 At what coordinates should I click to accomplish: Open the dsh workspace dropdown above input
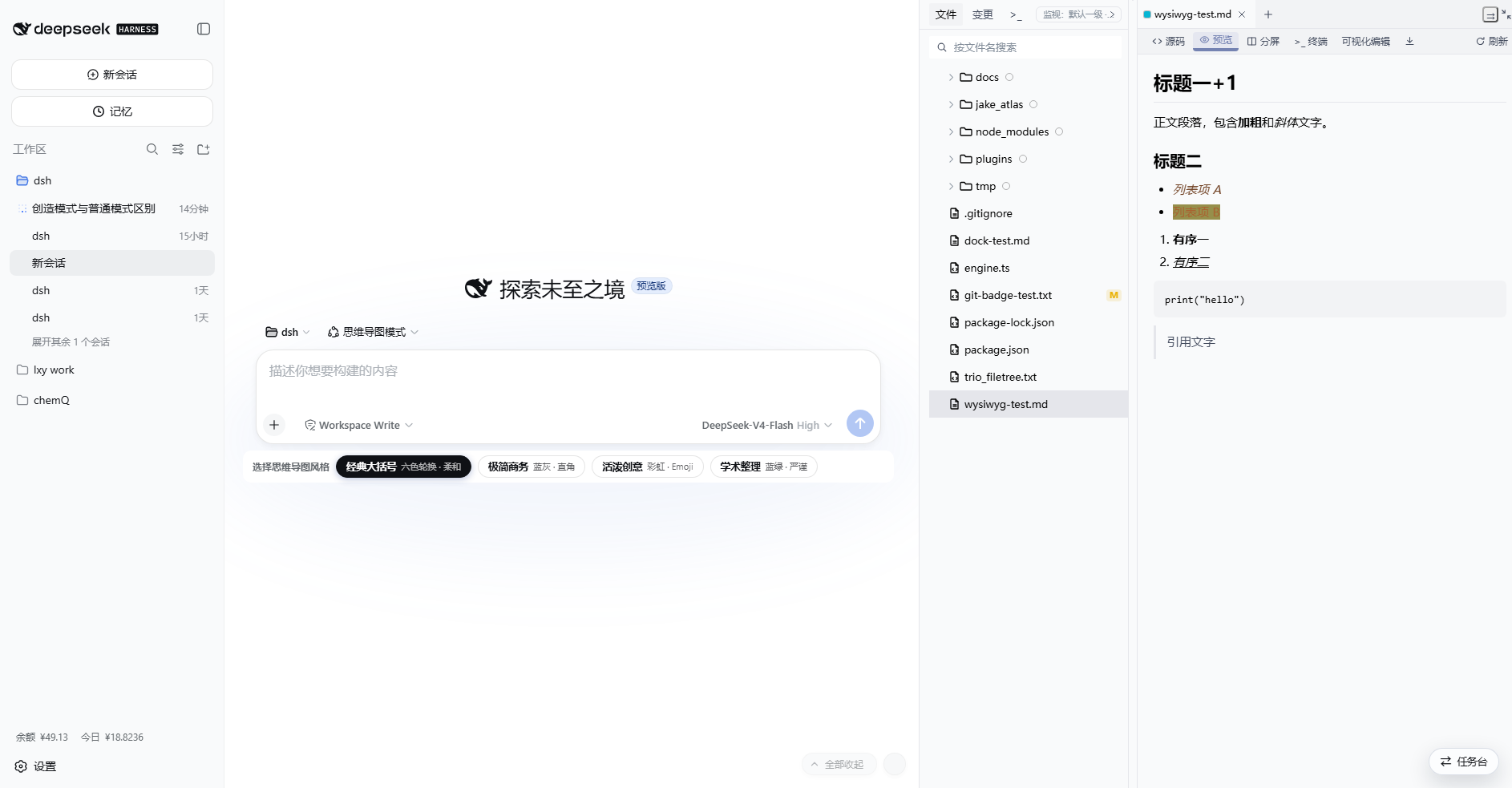[288, 332]
